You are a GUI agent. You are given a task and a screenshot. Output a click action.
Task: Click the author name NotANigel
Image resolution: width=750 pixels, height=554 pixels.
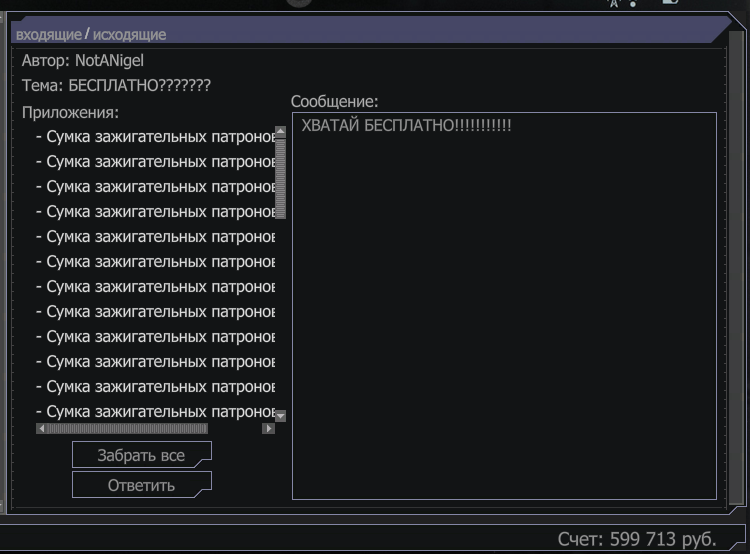coord(110,61)
